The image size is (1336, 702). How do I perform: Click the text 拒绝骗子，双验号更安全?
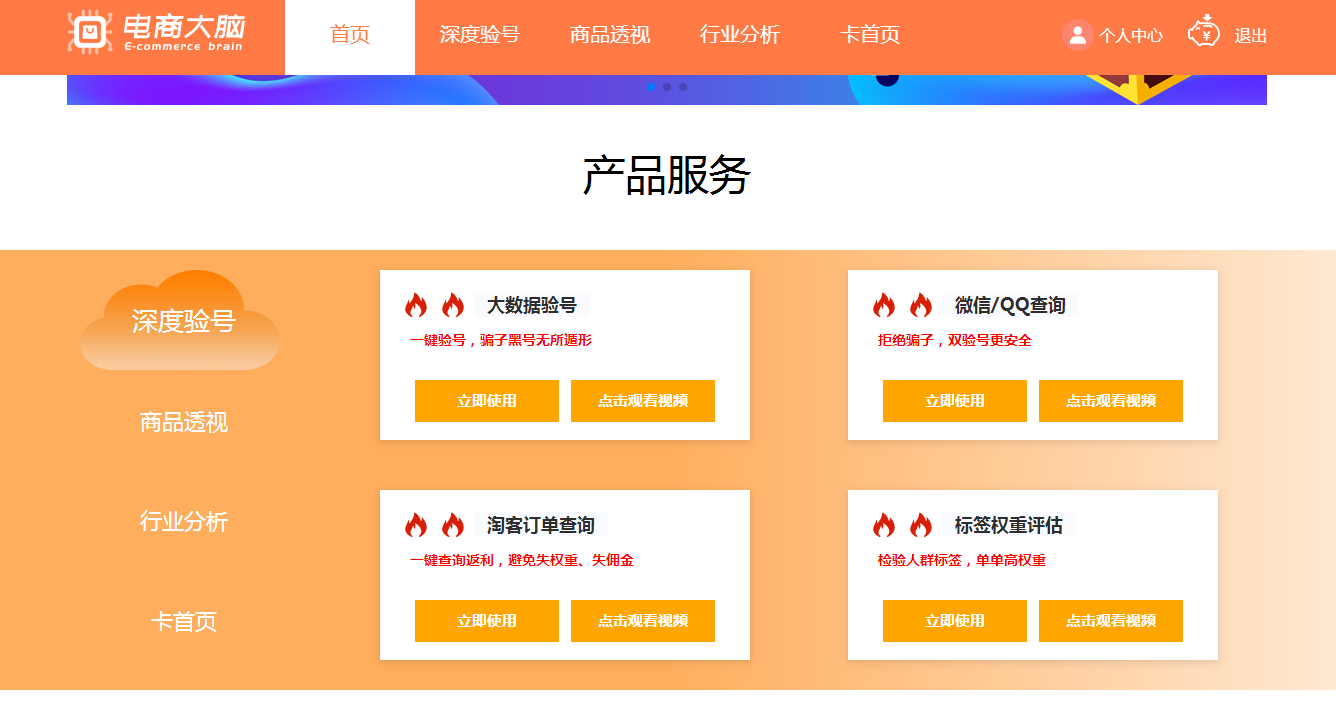(x=955, y=340)
